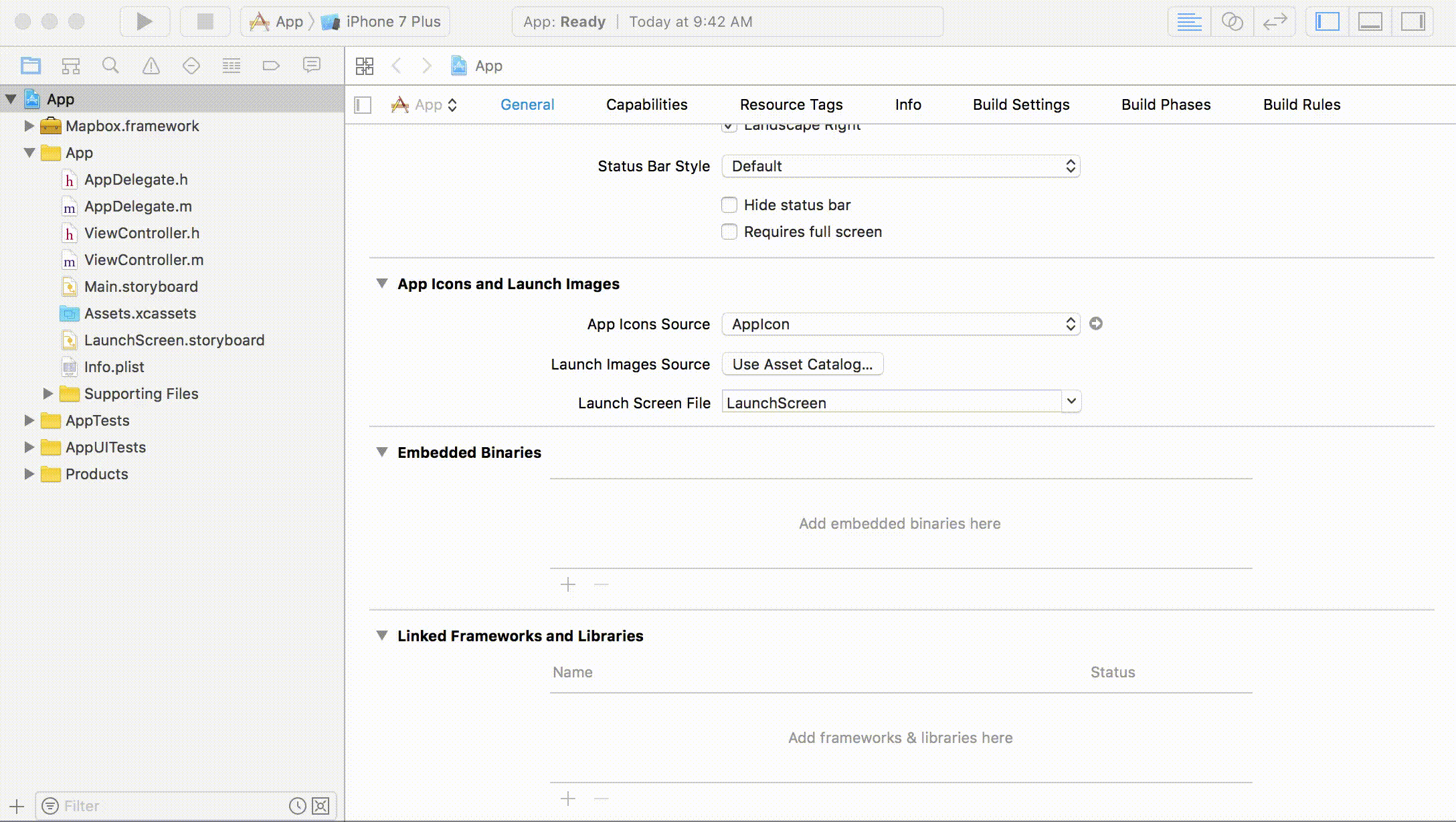Select Assets.xcassets in navigator
Viewport: 1456px width, 822px height.
pos(140,313)
